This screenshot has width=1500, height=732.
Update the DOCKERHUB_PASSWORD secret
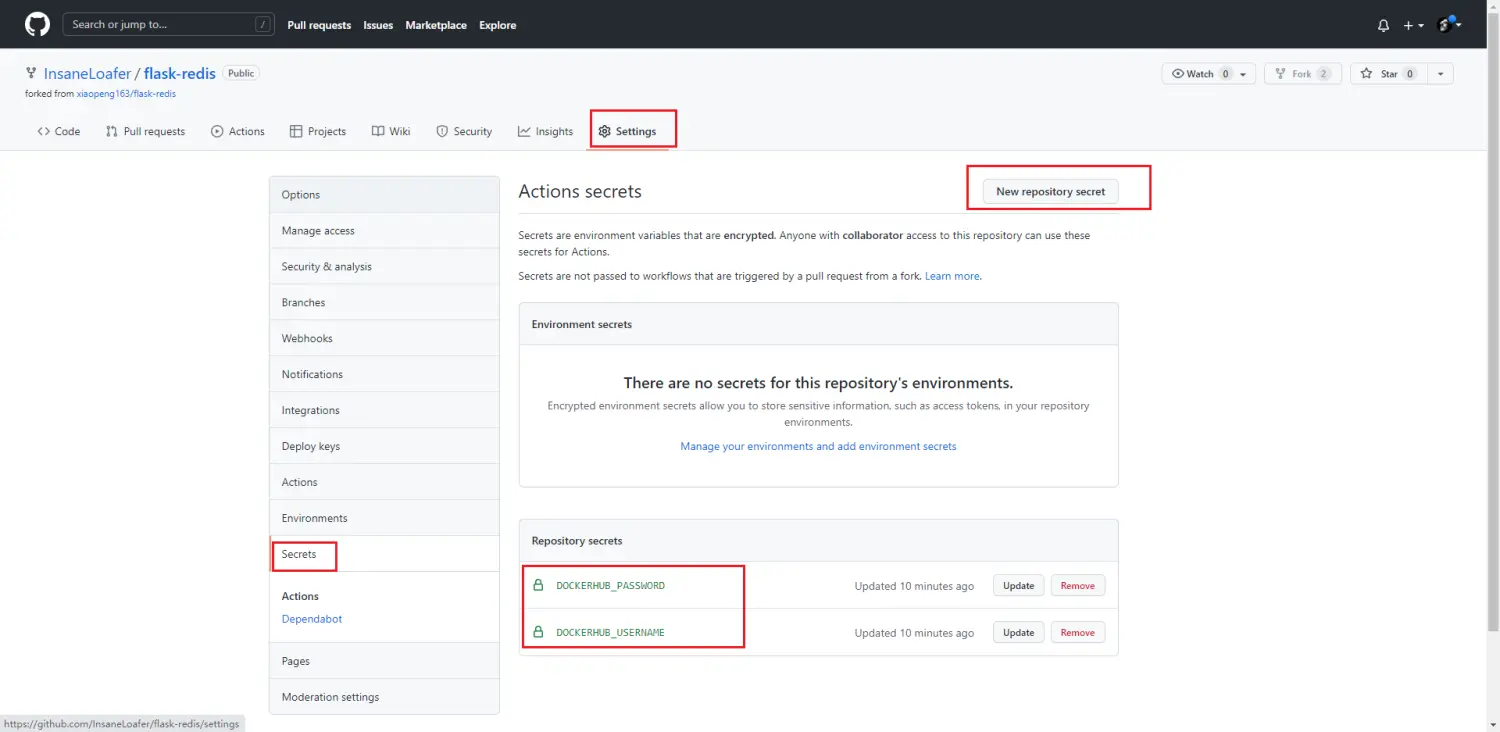[1018, 586]
